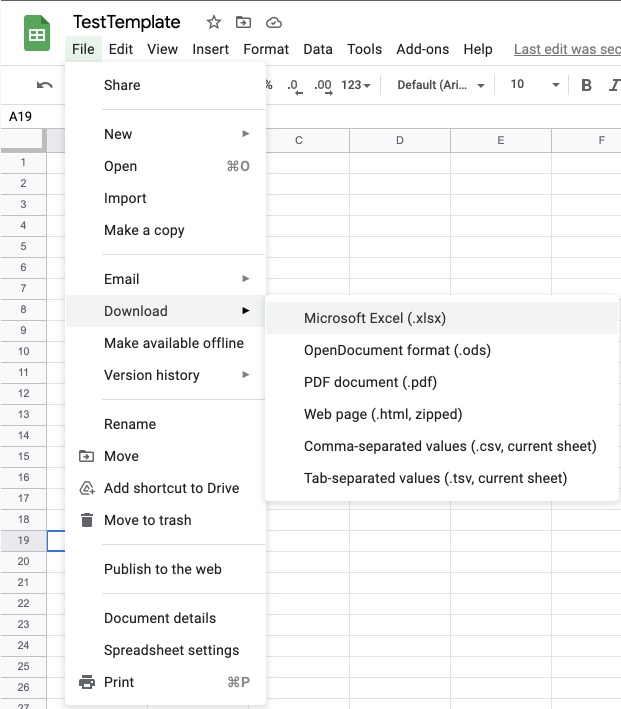Open the Default (Ari...) font dropdown

441,85
